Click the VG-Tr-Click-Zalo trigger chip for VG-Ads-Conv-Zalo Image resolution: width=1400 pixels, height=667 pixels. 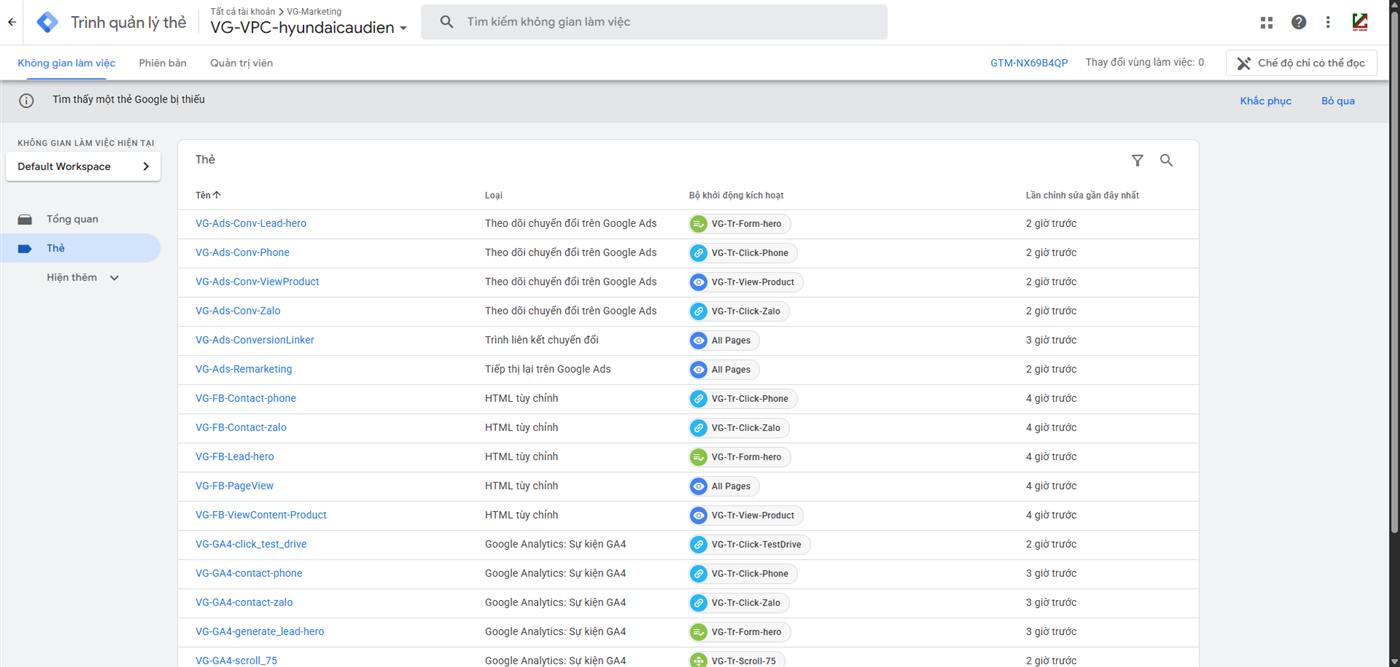click(x=739, y=311)
